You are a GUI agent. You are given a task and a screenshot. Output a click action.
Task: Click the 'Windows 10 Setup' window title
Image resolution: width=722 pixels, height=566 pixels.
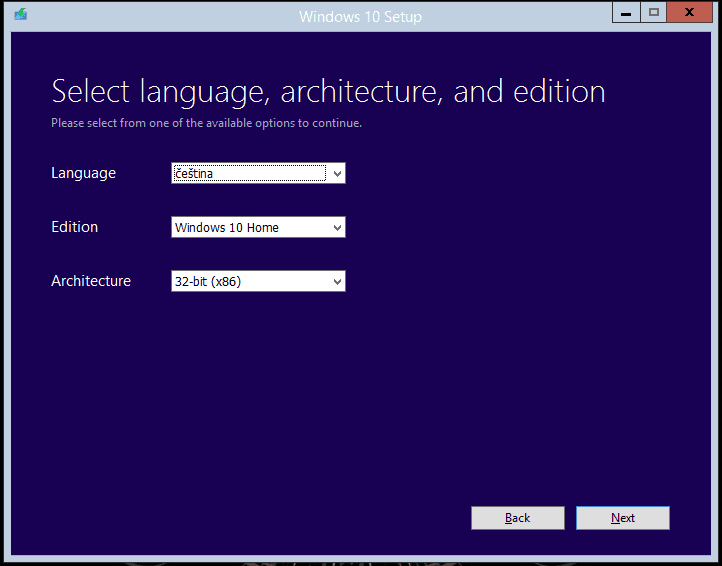tap(360, 17)
